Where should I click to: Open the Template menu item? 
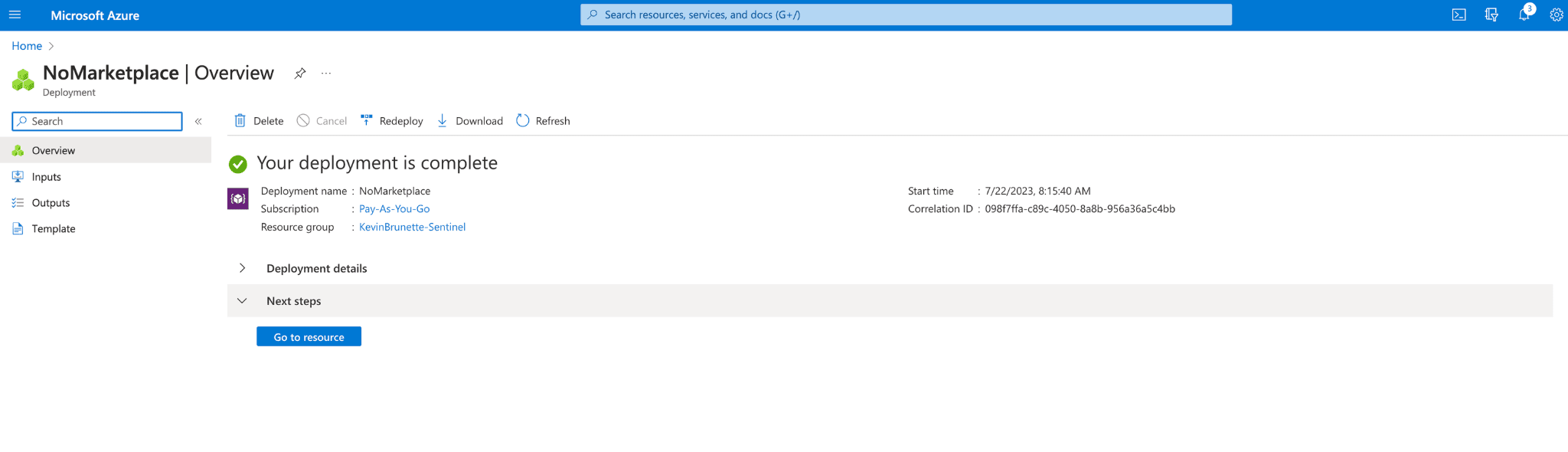[x=54, y=229]
